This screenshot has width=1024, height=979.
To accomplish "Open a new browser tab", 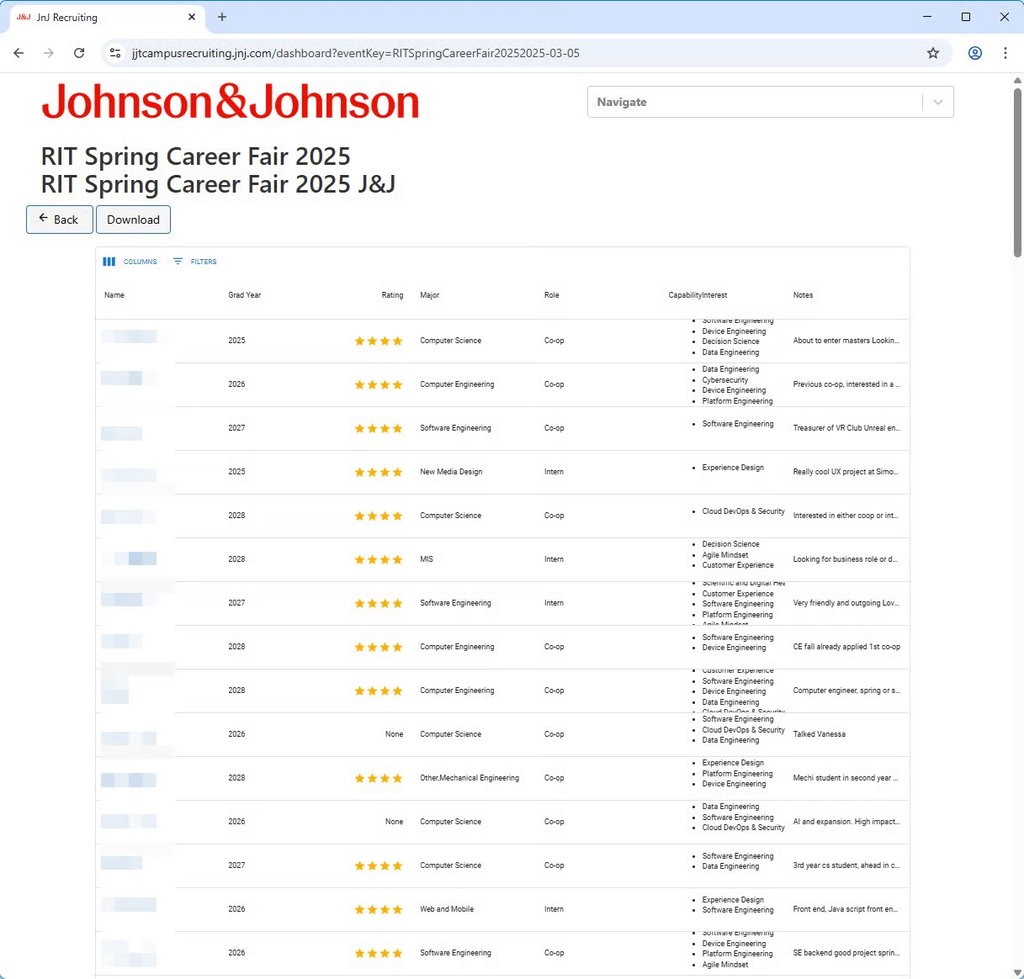I will 222,17.
